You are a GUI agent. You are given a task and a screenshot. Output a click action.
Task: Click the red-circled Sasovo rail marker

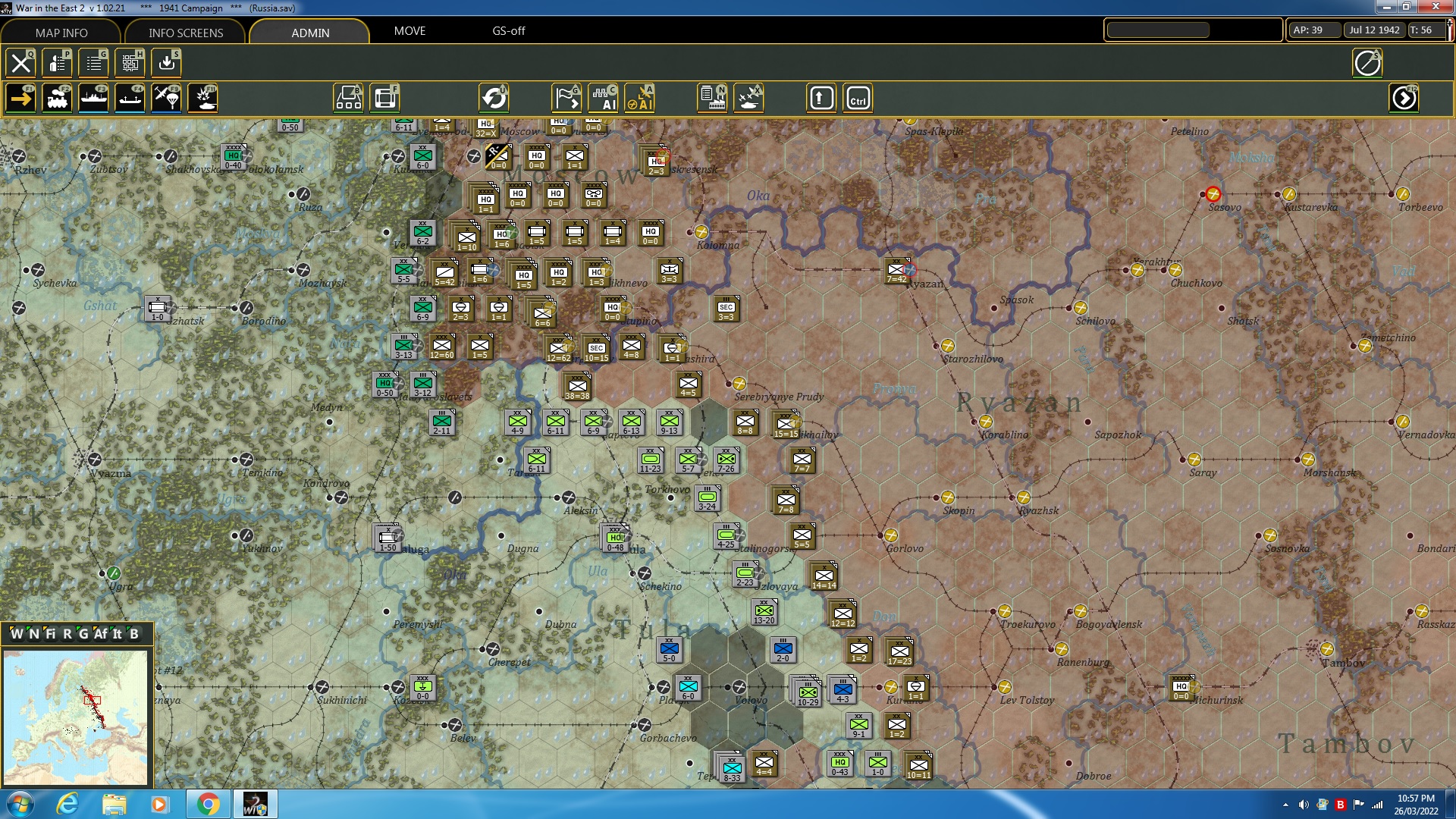tap(1213, 194)
